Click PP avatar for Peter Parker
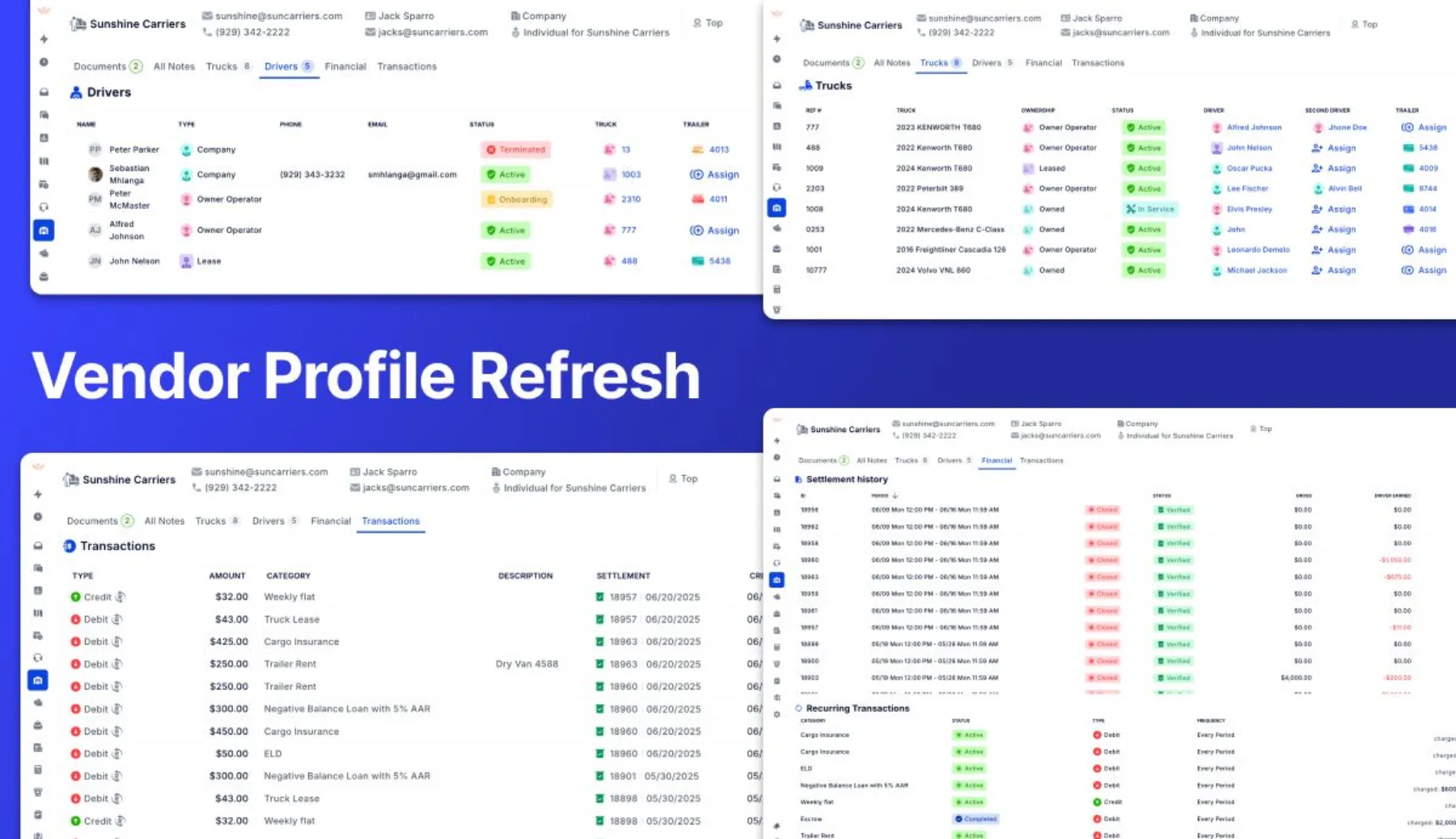Screen dimensions: 1456x839 95,150
